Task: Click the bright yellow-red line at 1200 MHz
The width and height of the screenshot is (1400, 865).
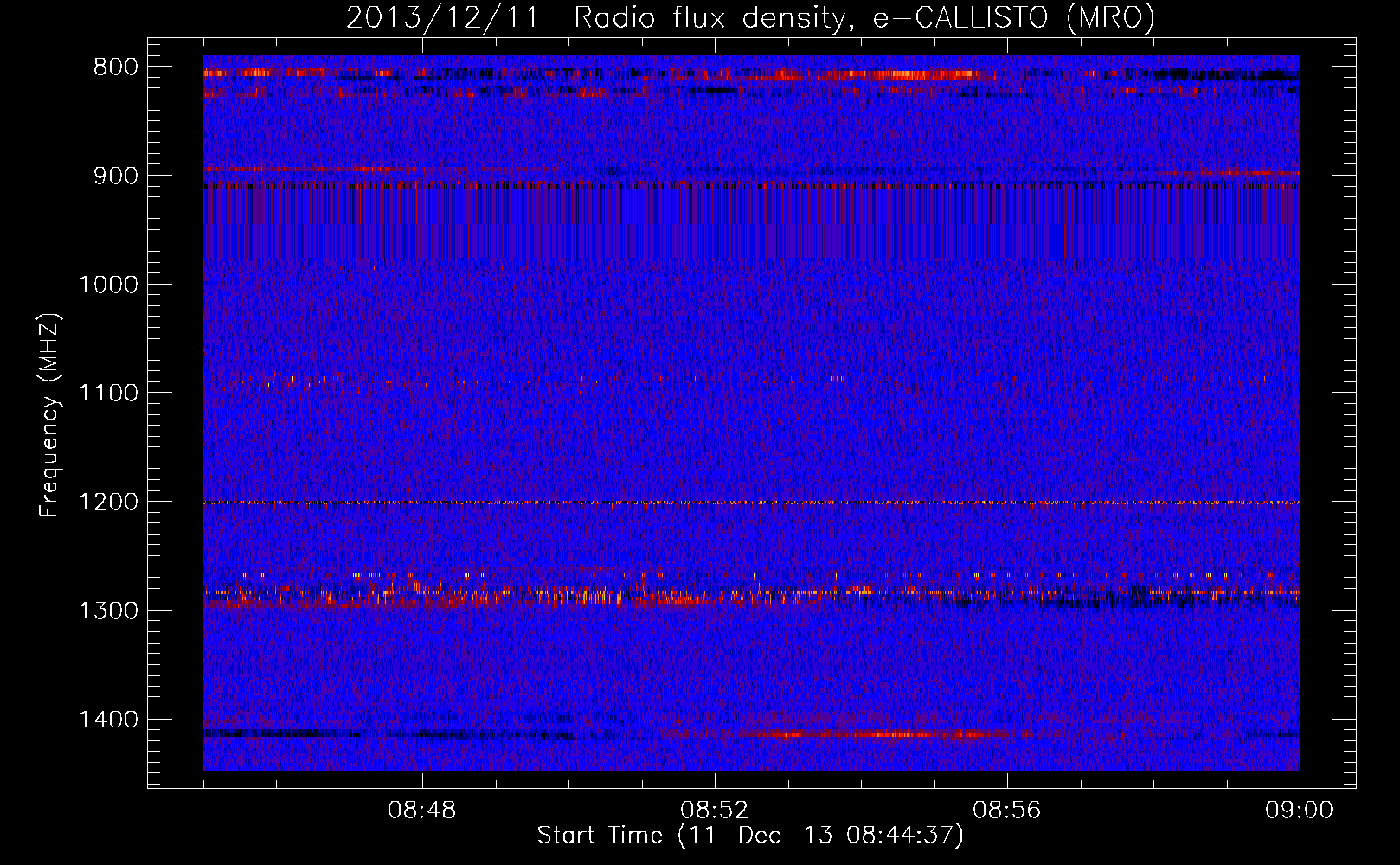Action: coord(751,503)
